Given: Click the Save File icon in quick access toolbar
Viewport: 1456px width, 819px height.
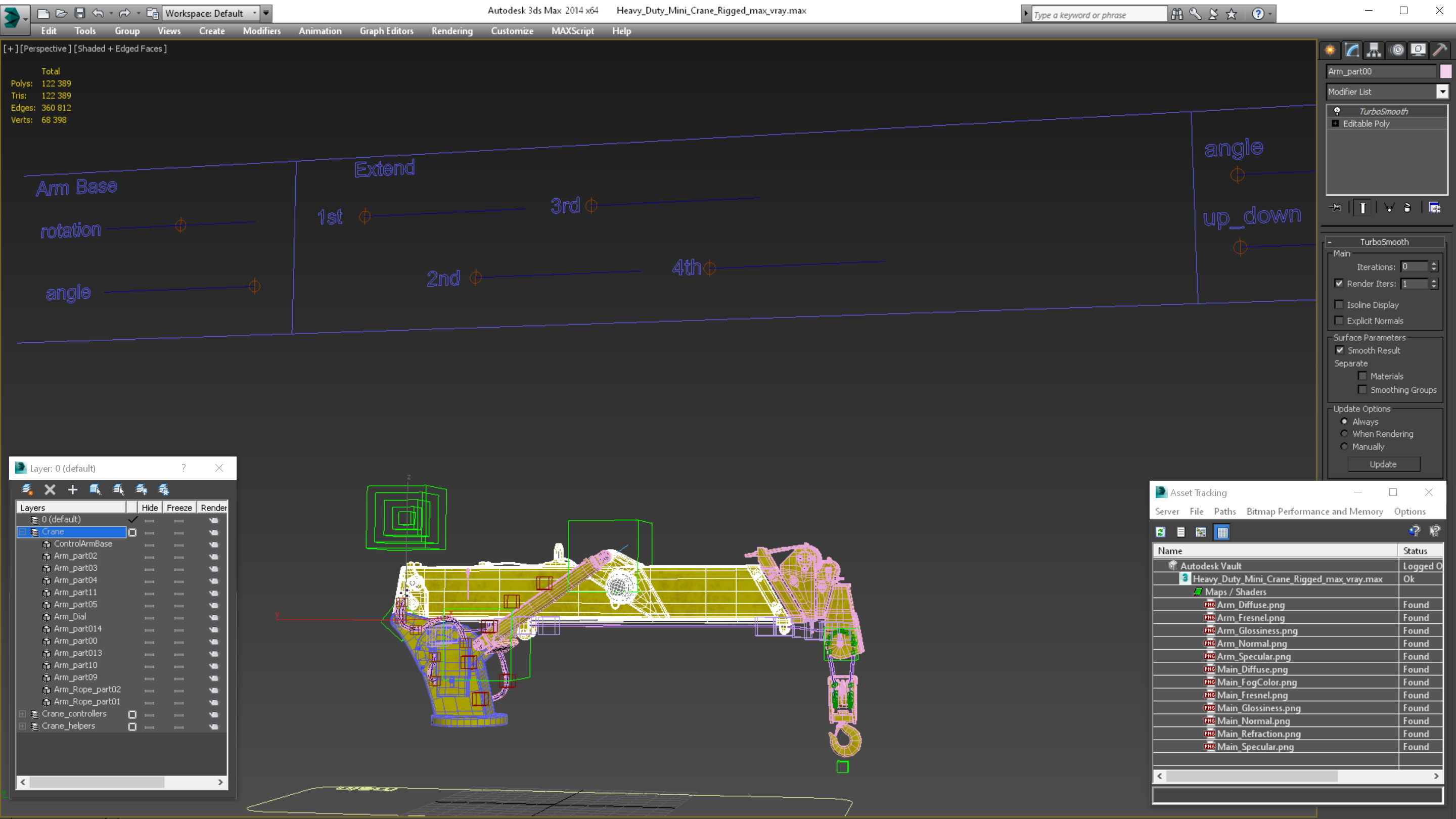Looking at the screenshot, I should click(x=80, y=13).
